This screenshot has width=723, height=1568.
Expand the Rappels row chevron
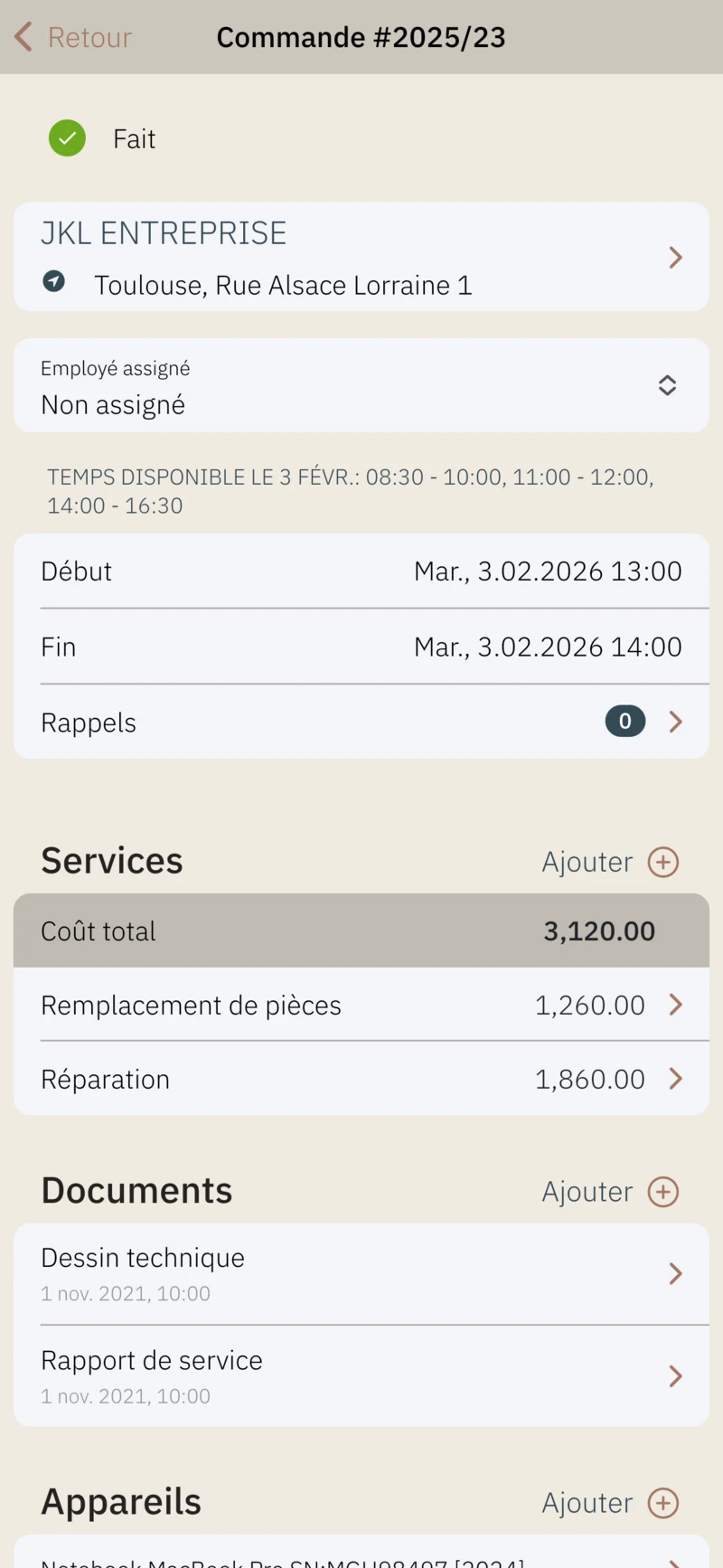675,722
